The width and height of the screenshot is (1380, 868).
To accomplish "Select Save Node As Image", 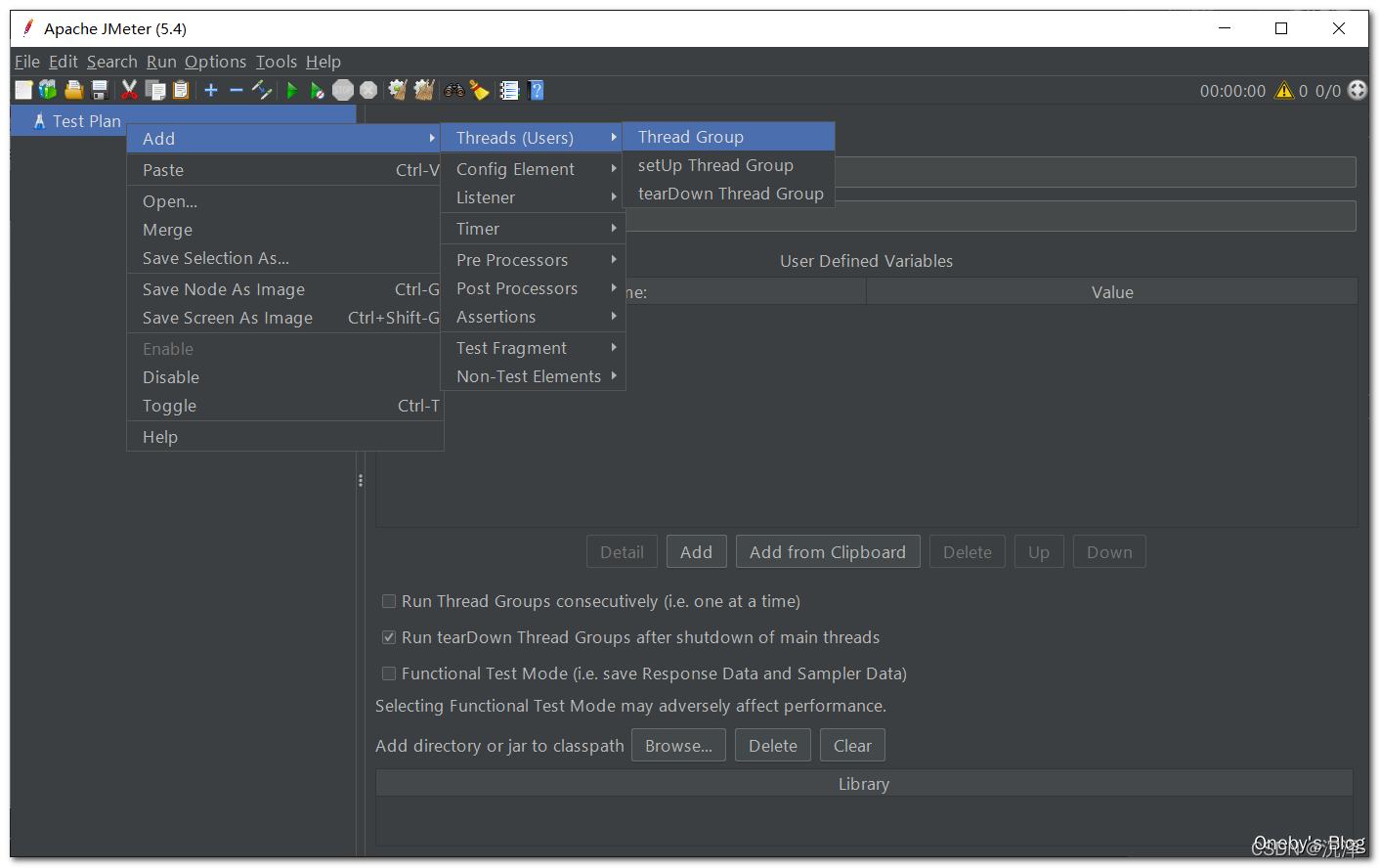I will pyautogui.click(x=285, y=289).
